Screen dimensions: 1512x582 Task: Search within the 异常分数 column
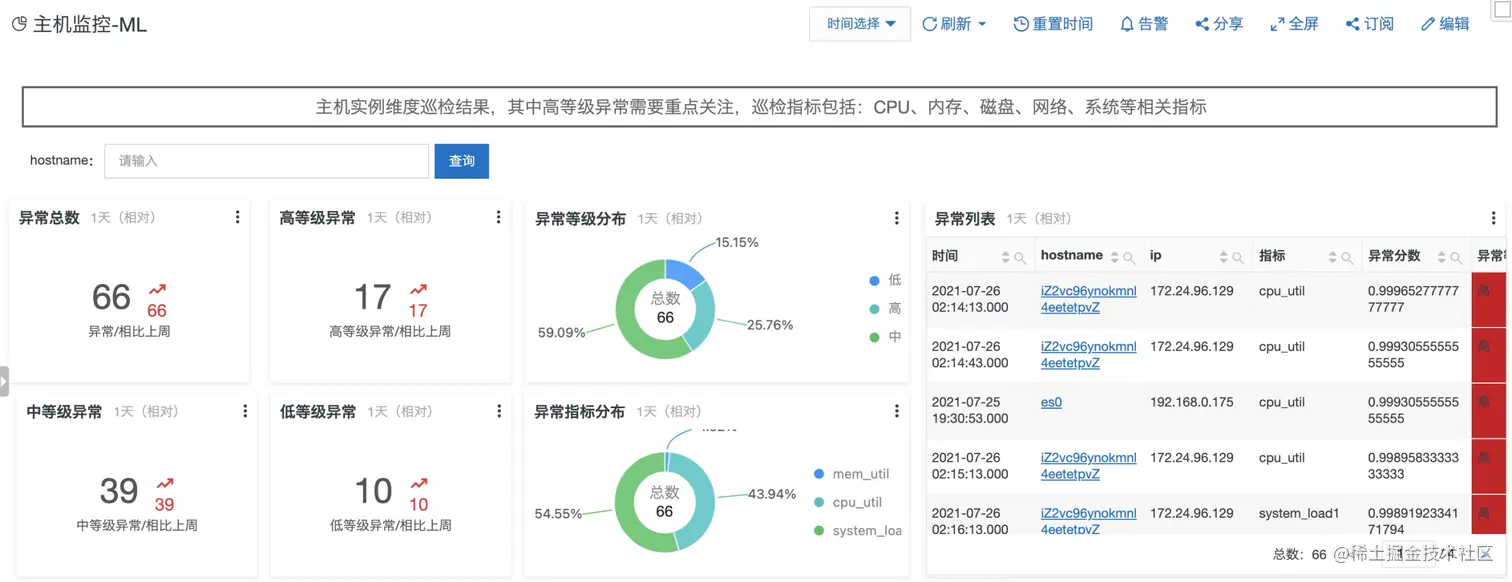(x=1457, y=258)
